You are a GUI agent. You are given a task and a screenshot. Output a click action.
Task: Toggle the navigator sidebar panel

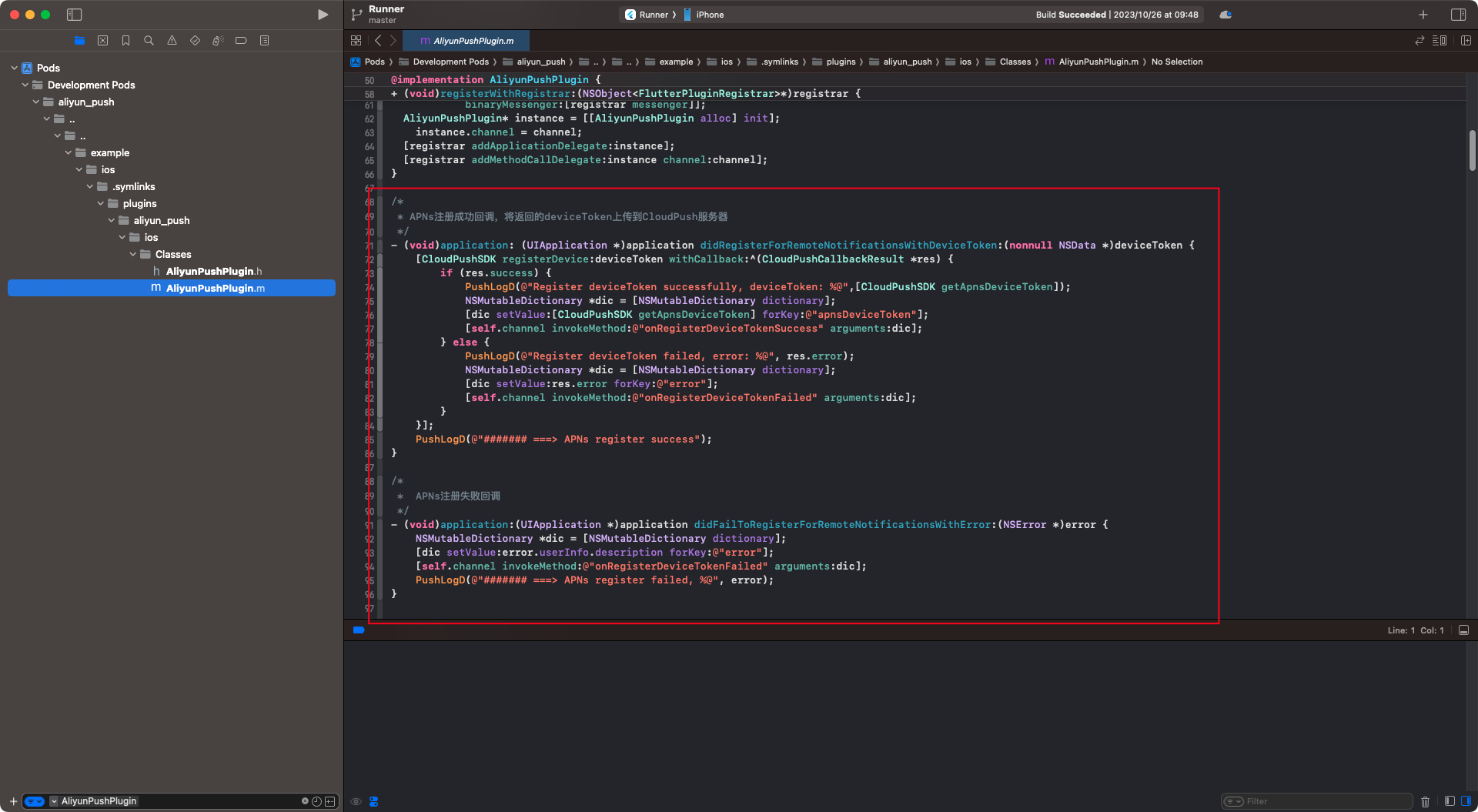74,15
